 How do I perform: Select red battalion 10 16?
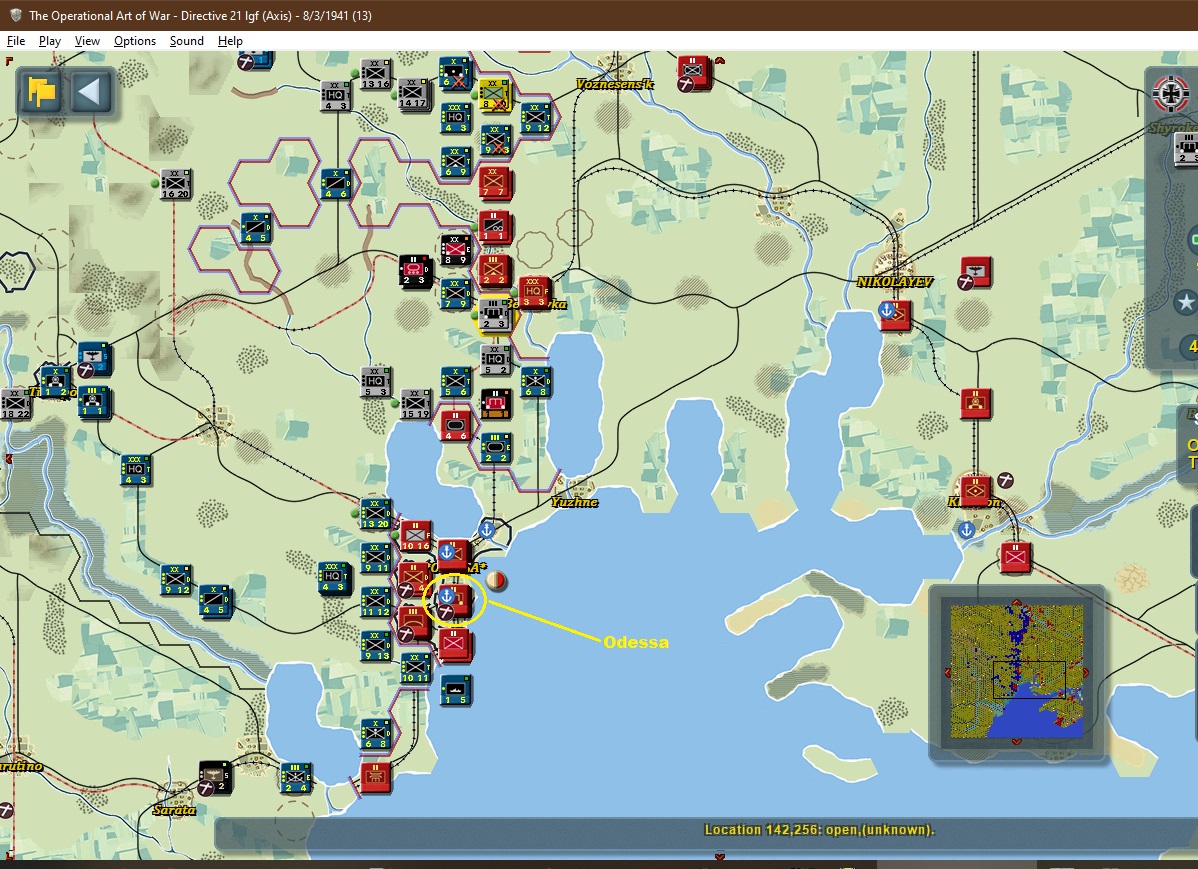tap(415, 535)
